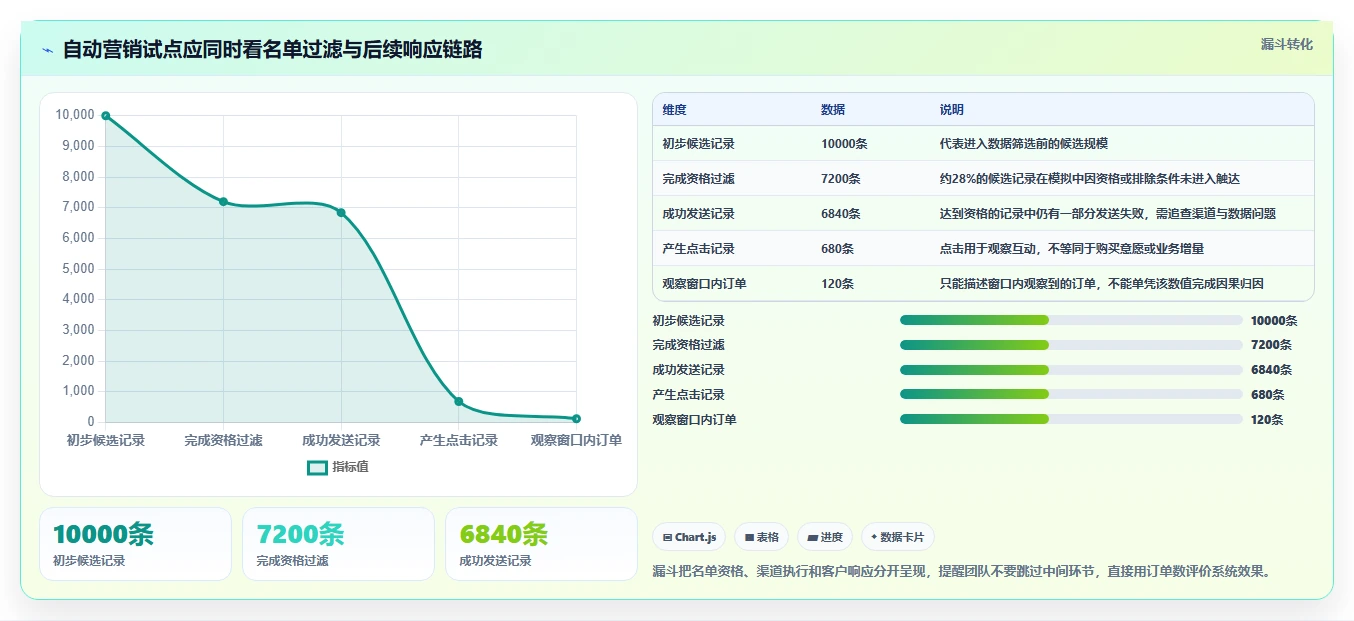Click the 完成资格过滤 progress bar
This screenshot has height=621, width=1354.
point(1071,345)
